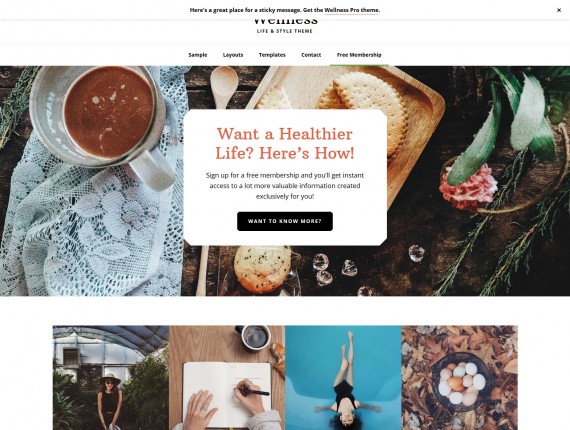Go to the Layouts menu item

point(233,55)
